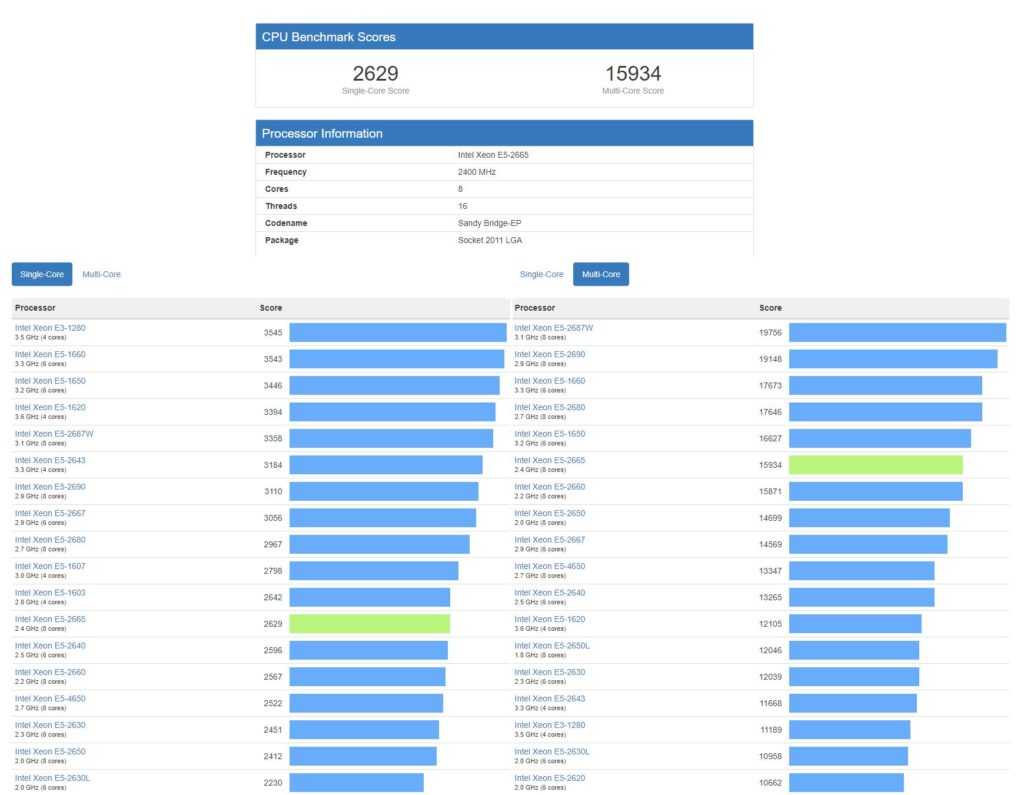
Task: Select the score value "2642"
Action: [273, 597]
